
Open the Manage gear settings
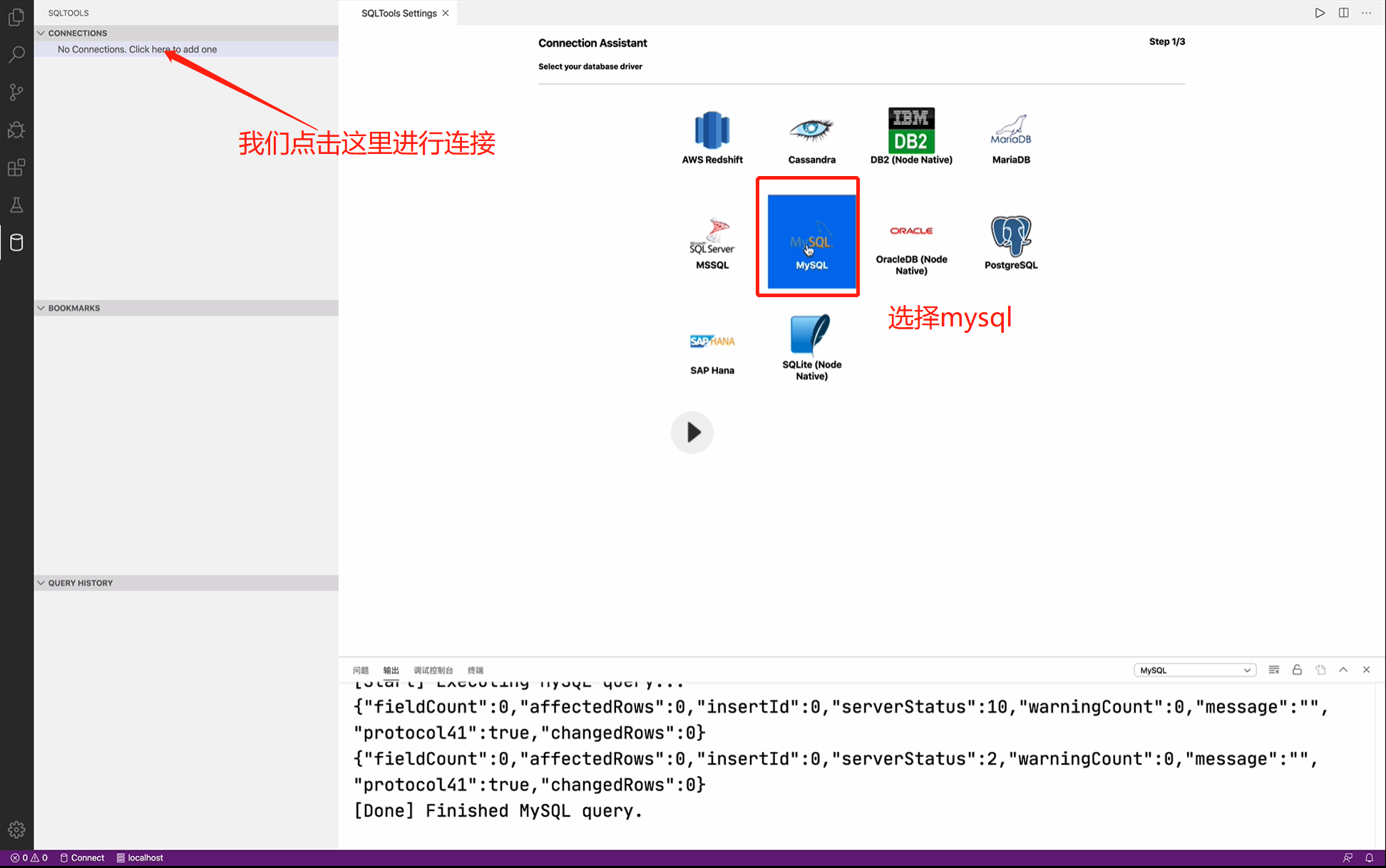click(16, 830)
